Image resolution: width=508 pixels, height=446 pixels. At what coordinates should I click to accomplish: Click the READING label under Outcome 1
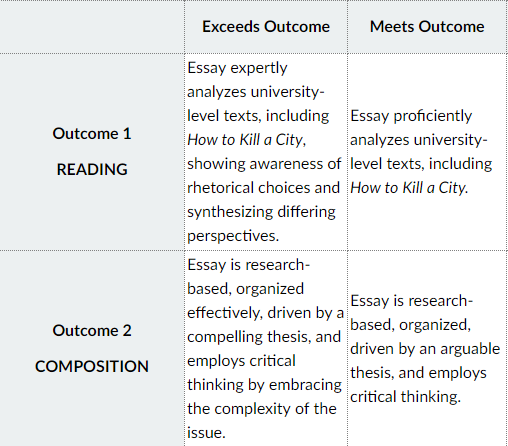[92, 169]
